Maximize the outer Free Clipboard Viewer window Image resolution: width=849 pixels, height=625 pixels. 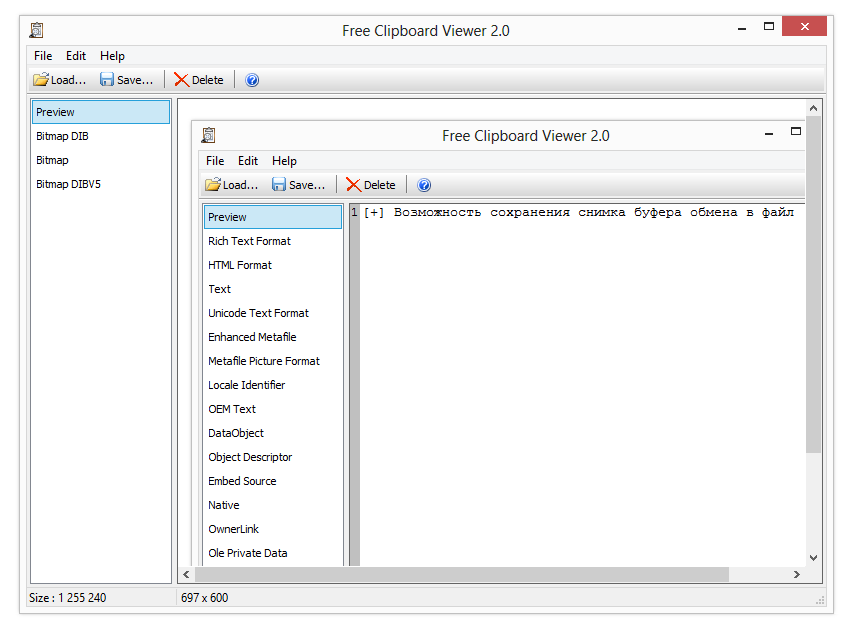click(x=769, y=27)
